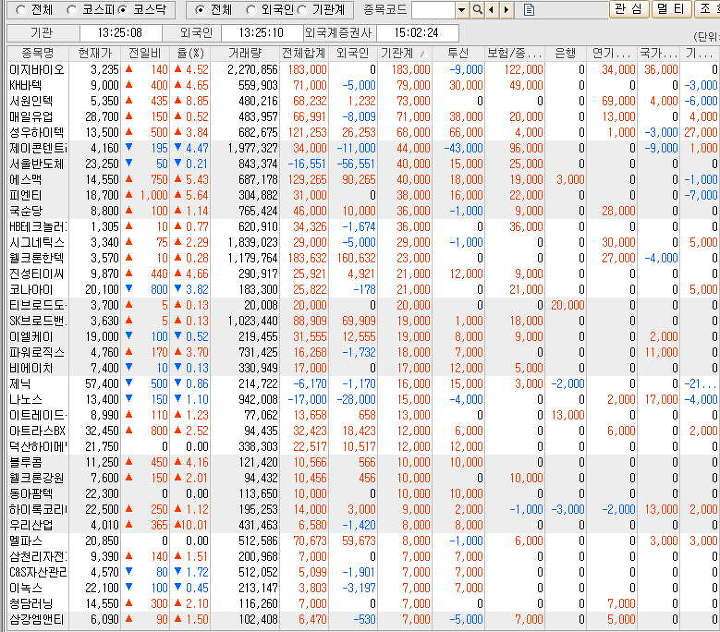720x632 pixels.
Task: Select the 시그네틱스 stock row
Action: click(x=363, y=243)
